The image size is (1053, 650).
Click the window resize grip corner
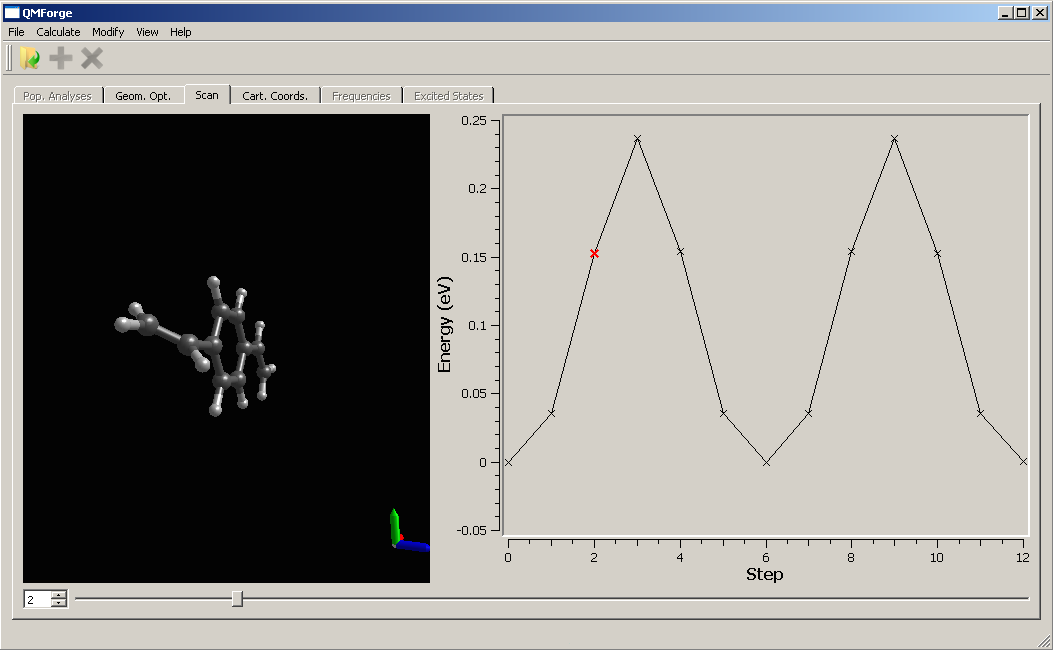tap(1044, 641)
